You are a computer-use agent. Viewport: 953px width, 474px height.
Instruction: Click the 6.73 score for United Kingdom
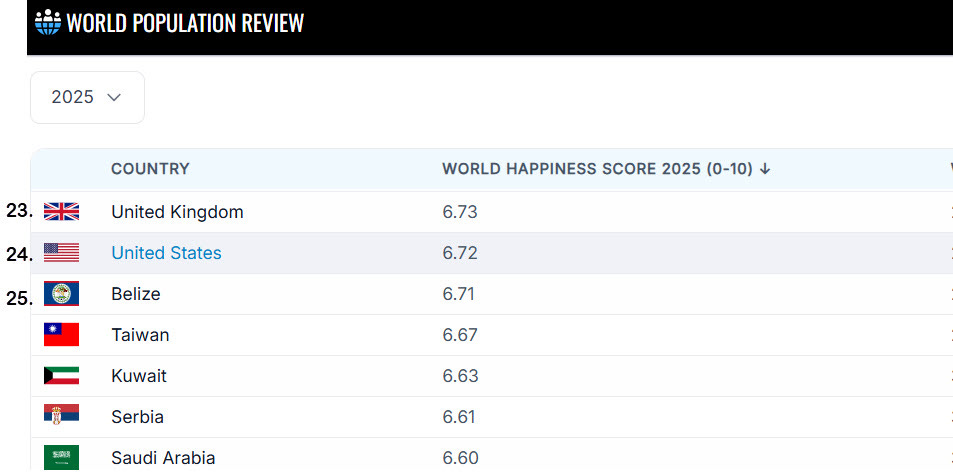click(460, 212)
